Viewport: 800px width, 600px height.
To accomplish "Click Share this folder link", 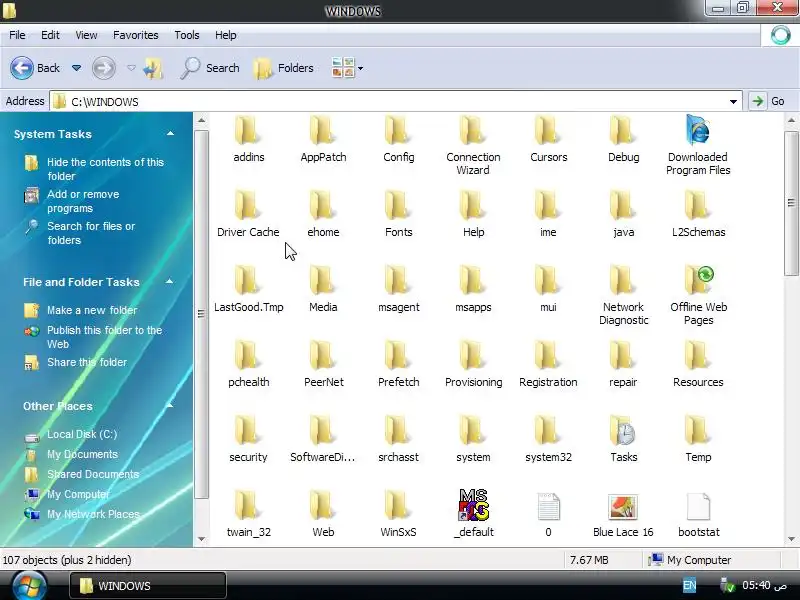I will pos(87,362).
